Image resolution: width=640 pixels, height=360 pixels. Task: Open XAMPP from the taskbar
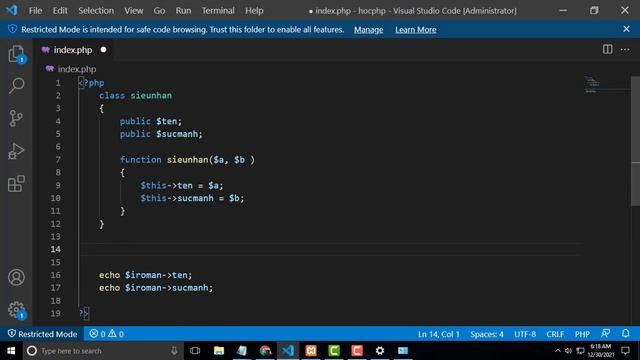click(x=311, y=351)
